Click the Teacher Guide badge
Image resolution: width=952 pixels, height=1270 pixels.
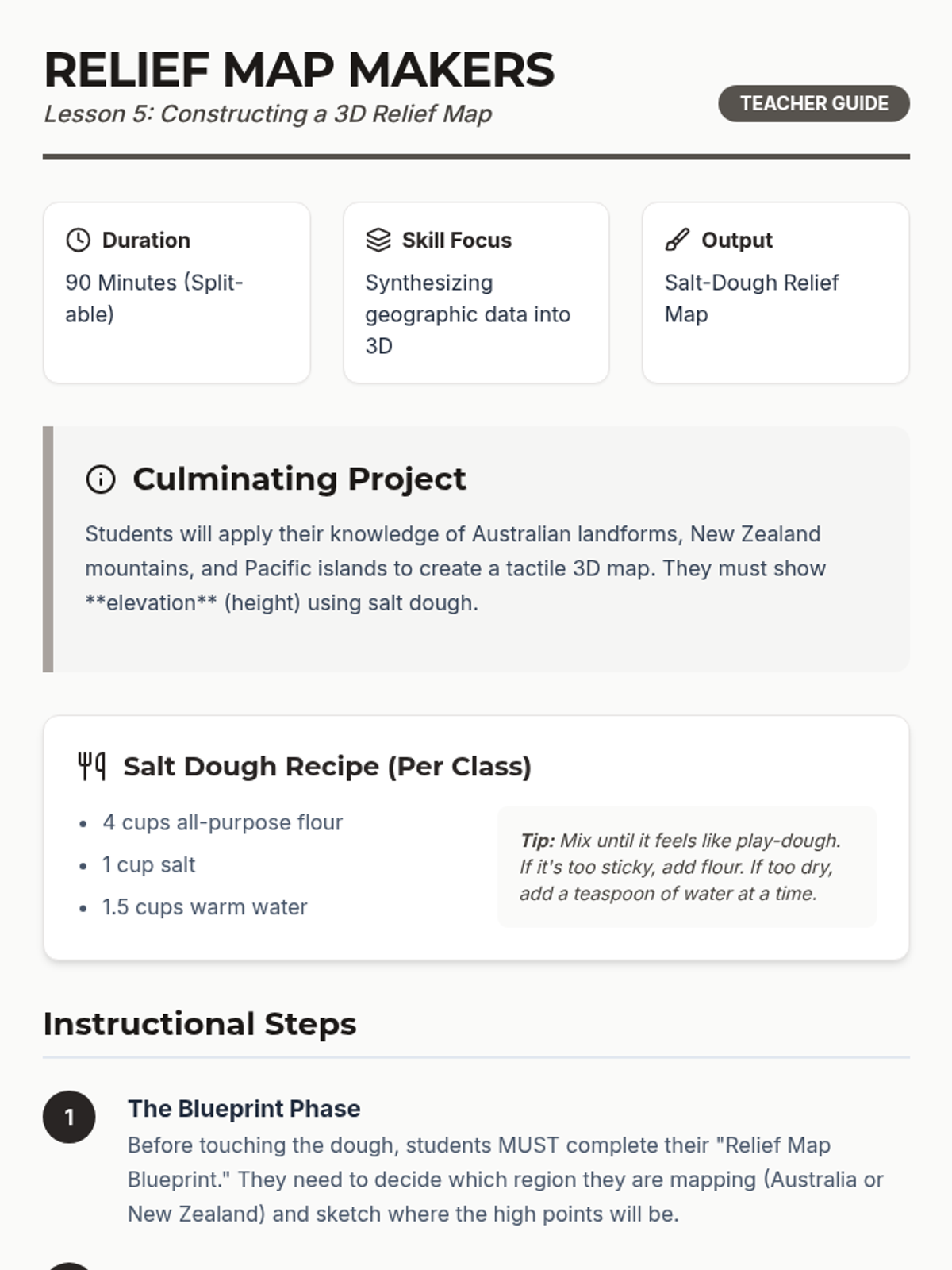[x=813, y=103]
